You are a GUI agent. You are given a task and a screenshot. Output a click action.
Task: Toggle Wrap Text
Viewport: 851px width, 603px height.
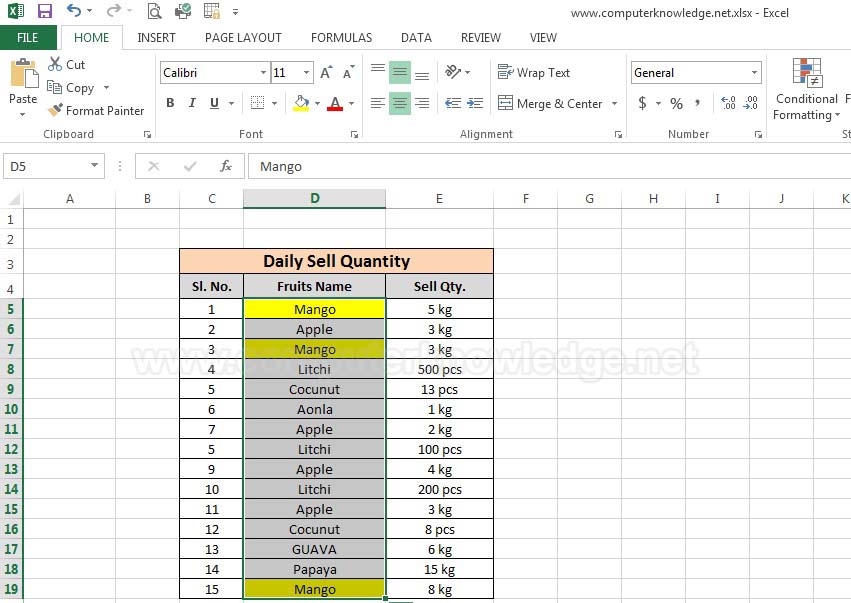click(534, 72)
